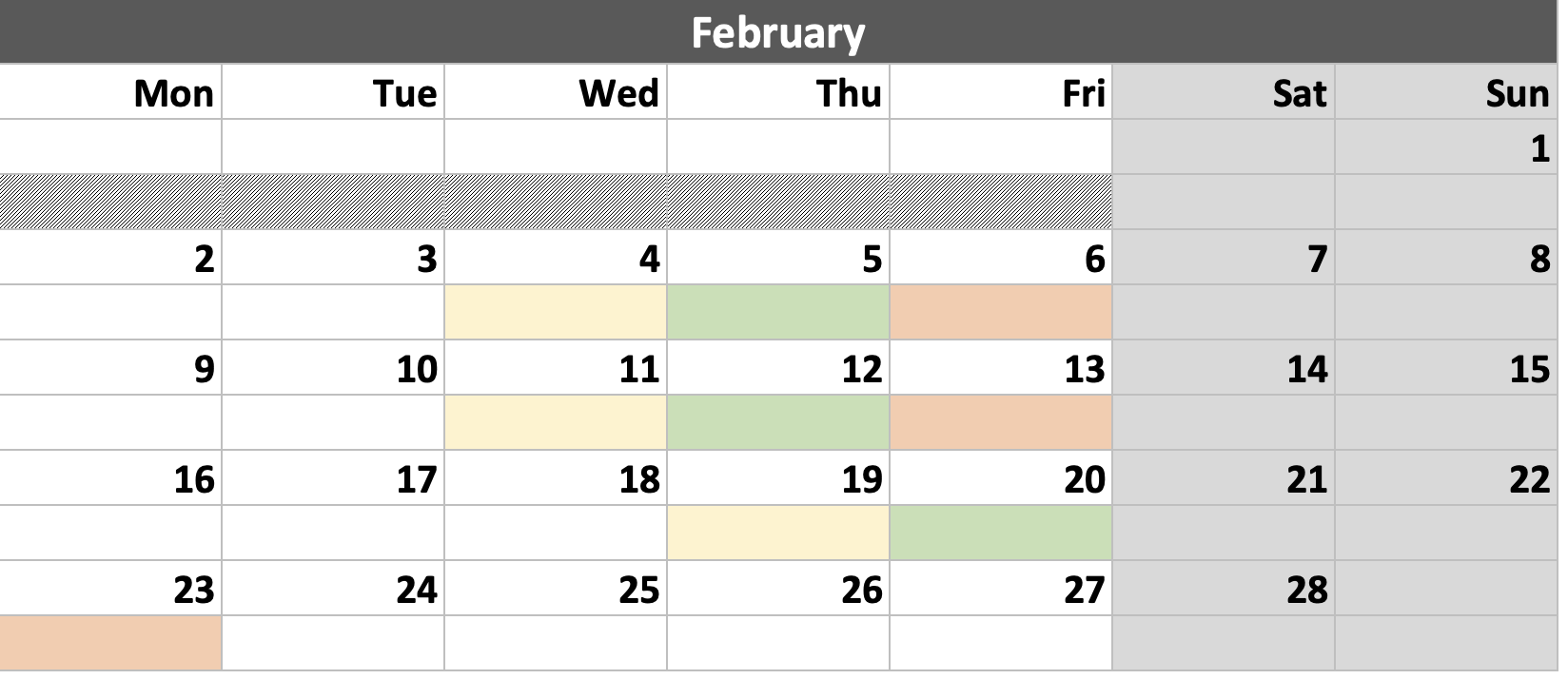Click the date cell numbered 17
Screen dimensions: 1568x679
[x=333, y=478]
